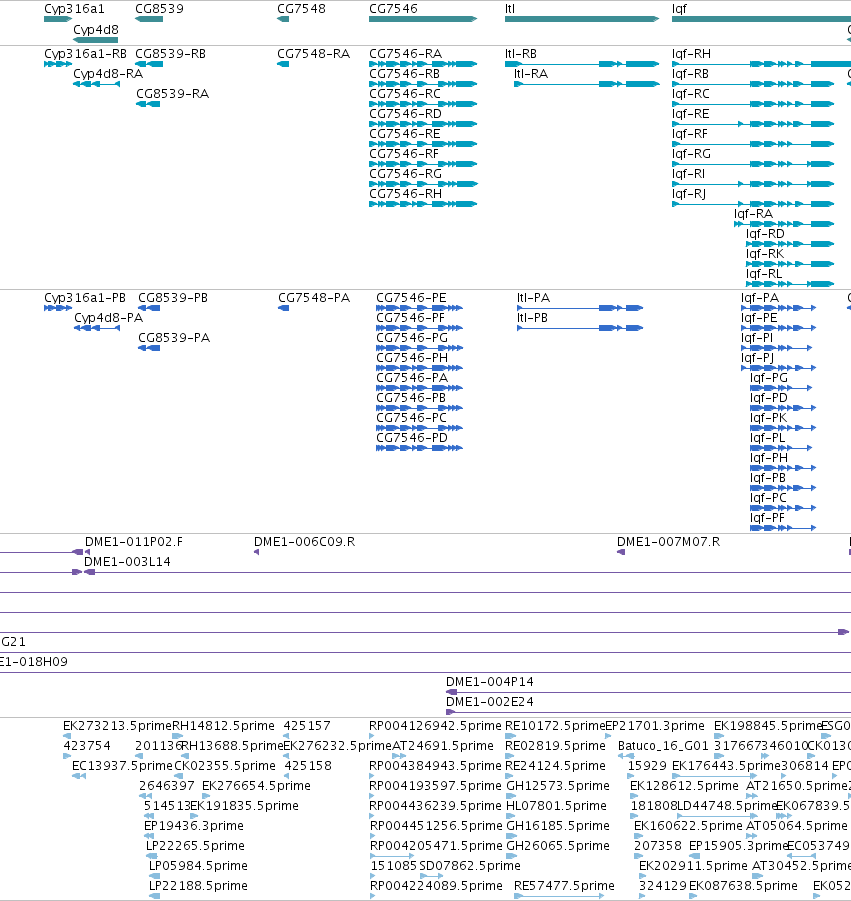Click protein CG7546-PD
This screenshot has width=851, height=901.
coord(419,448)
